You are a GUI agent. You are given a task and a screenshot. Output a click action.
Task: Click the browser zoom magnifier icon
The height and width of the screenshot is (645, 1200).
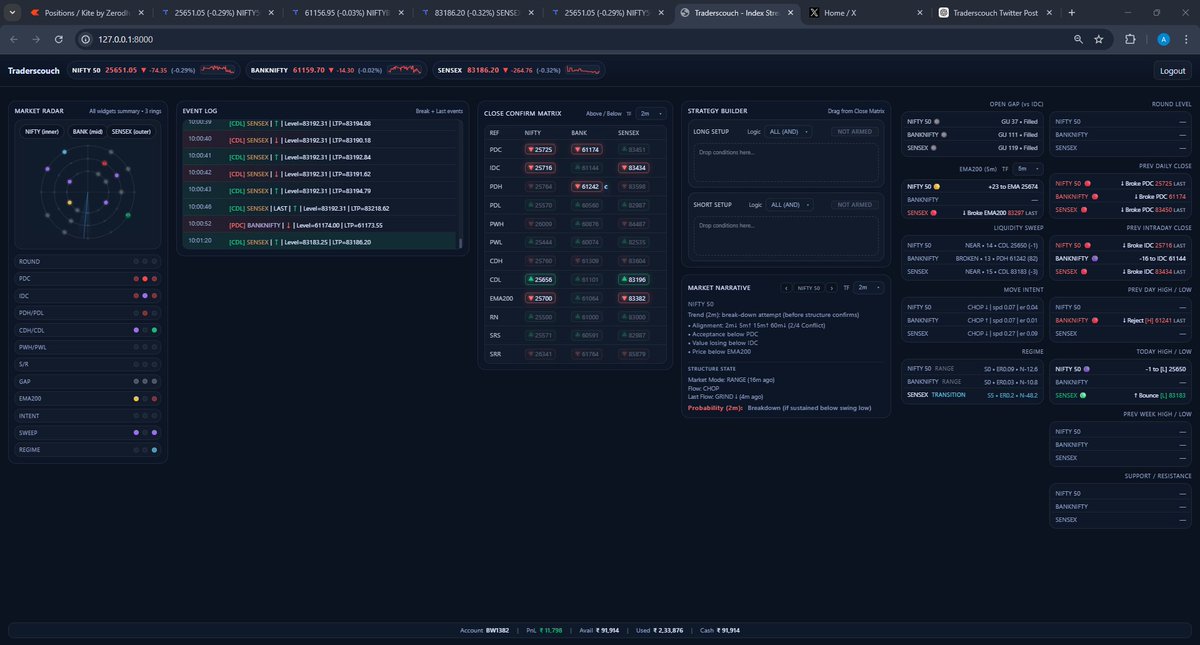pyautogui.click(x=1077, y=39)
